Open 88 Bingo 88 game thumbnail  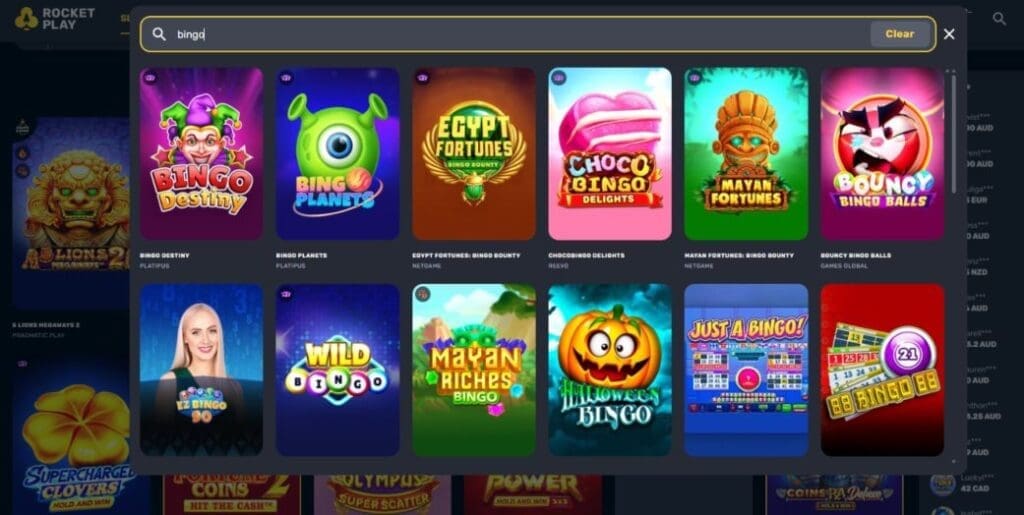click(882, 369)
